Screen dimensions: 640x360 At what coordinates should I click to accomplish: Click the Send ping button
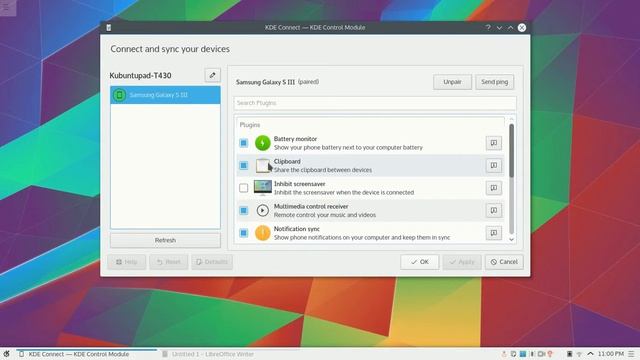(494, 82)
